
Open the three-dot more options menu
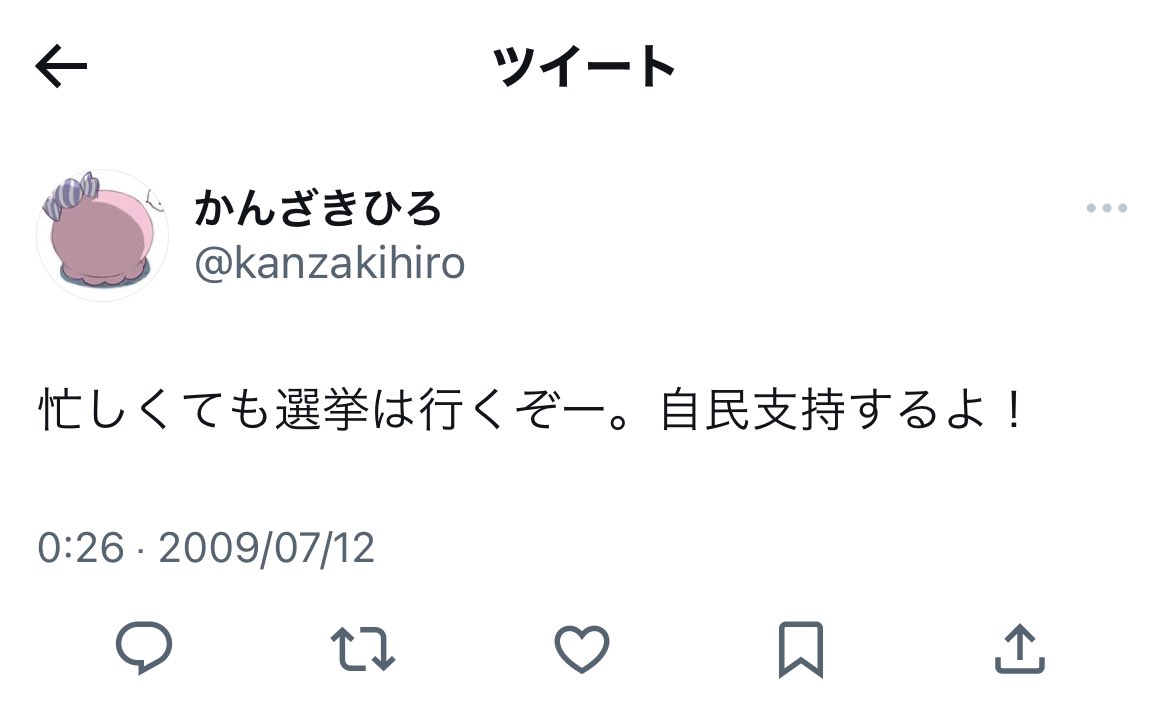point(1107,208)
